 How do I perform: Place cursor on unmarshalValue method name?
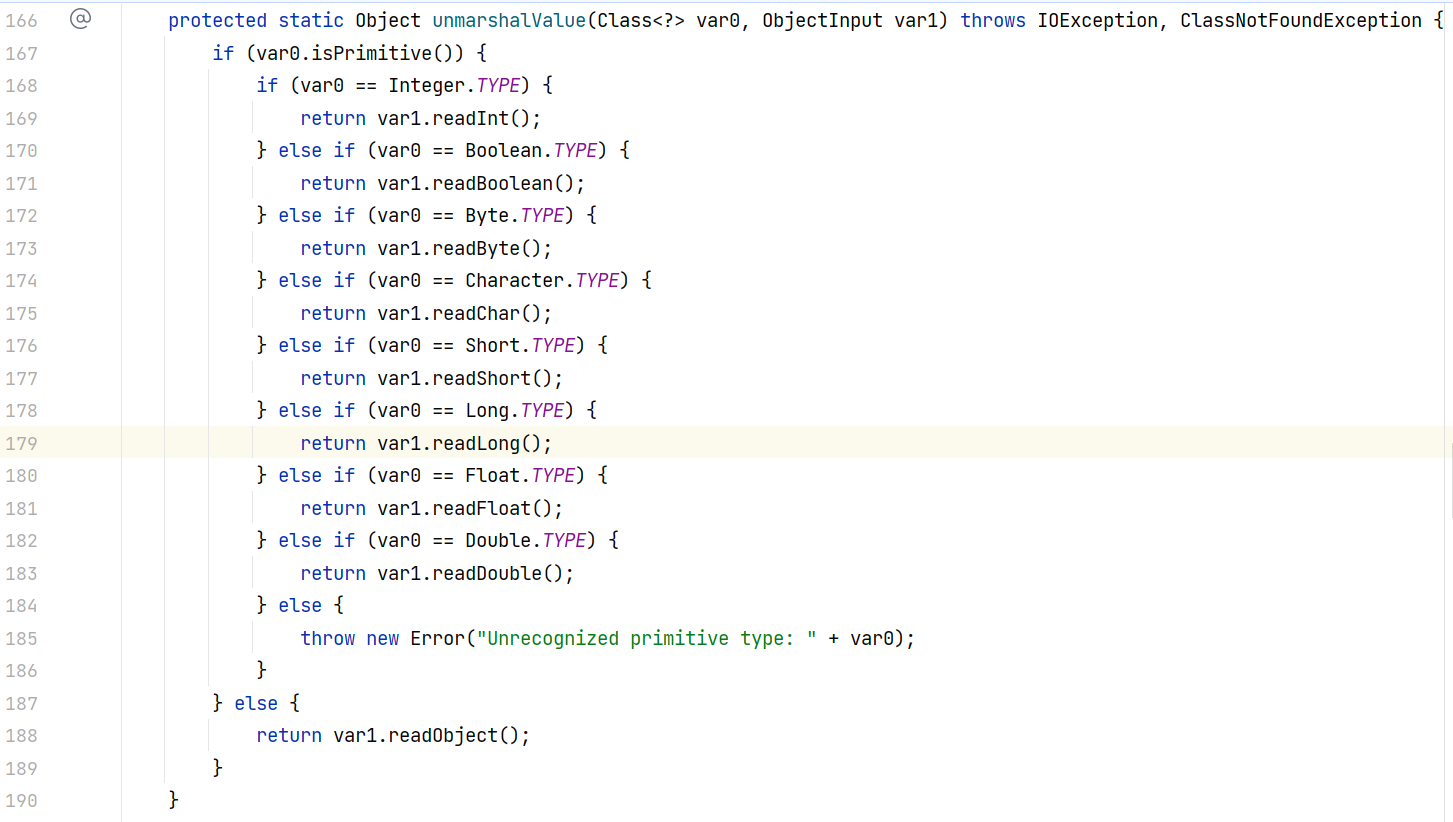point(506,20)
